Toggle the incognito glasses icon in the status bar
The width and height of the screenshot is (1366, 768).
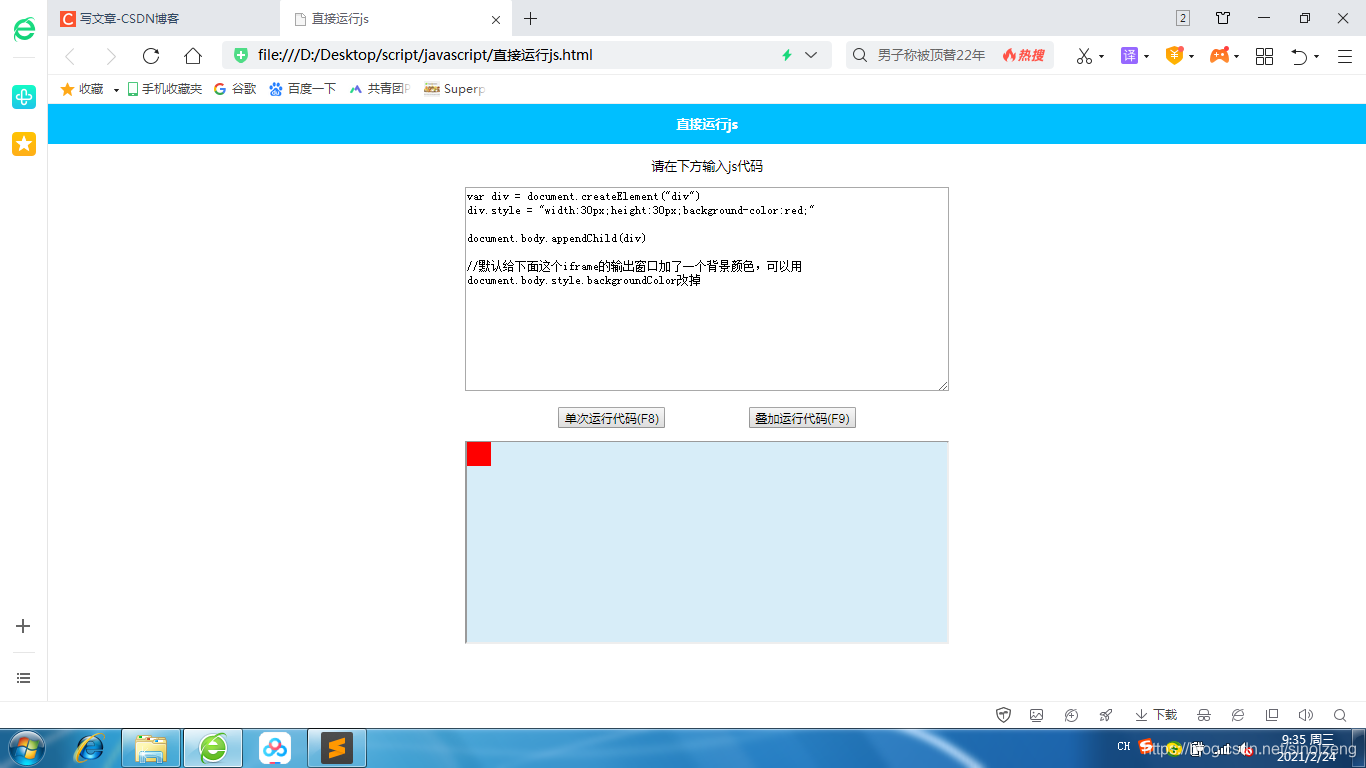[x=1204, y=715]
